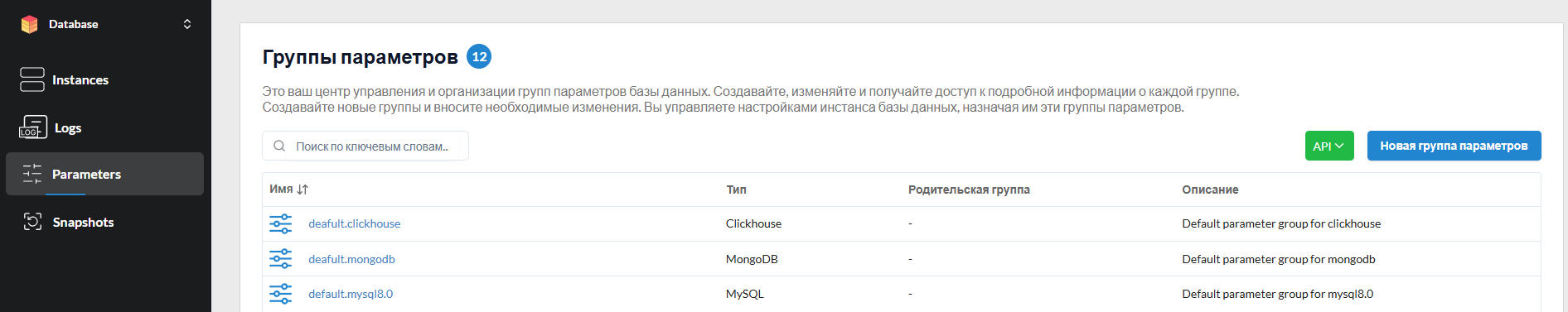Expand the Database service switcher chevrons
Screen dimensions: 1568x312
[187, 24]
